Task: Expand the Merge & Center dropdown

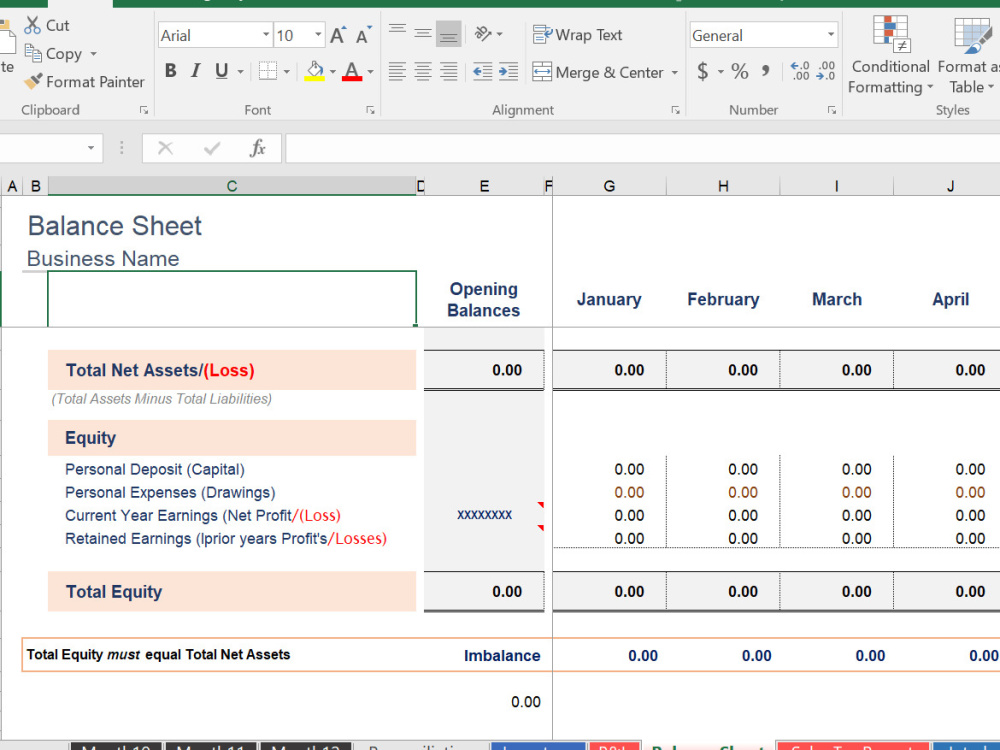Action: pos(675,72)
